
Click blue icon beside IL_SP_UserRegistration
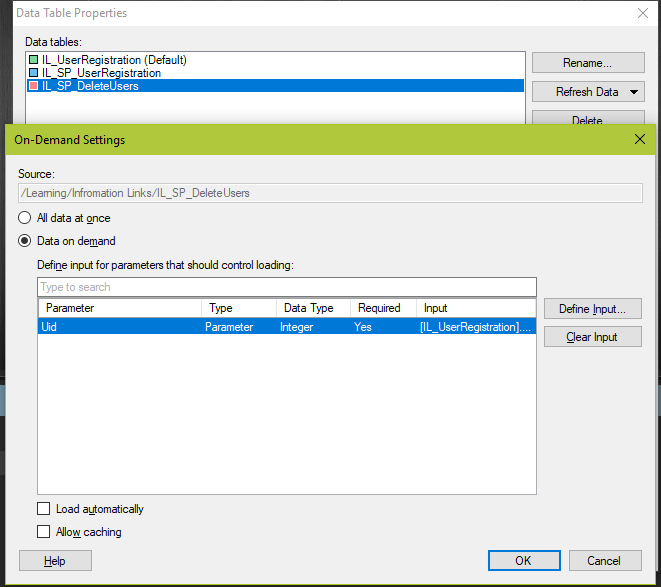pos(34,73)
